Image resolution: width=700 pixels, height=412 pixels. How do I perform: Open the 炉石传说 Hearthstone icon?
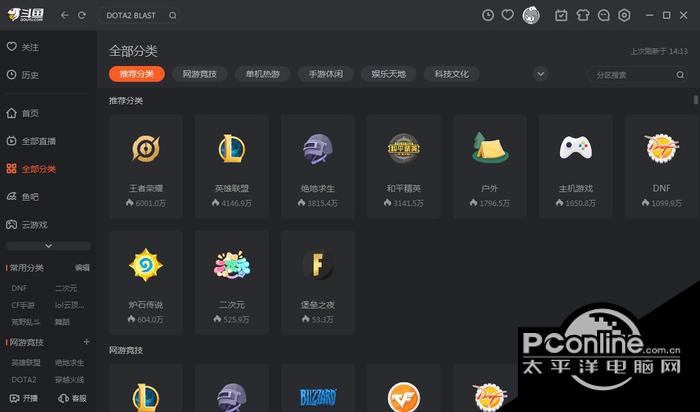(x=146, y=265)
